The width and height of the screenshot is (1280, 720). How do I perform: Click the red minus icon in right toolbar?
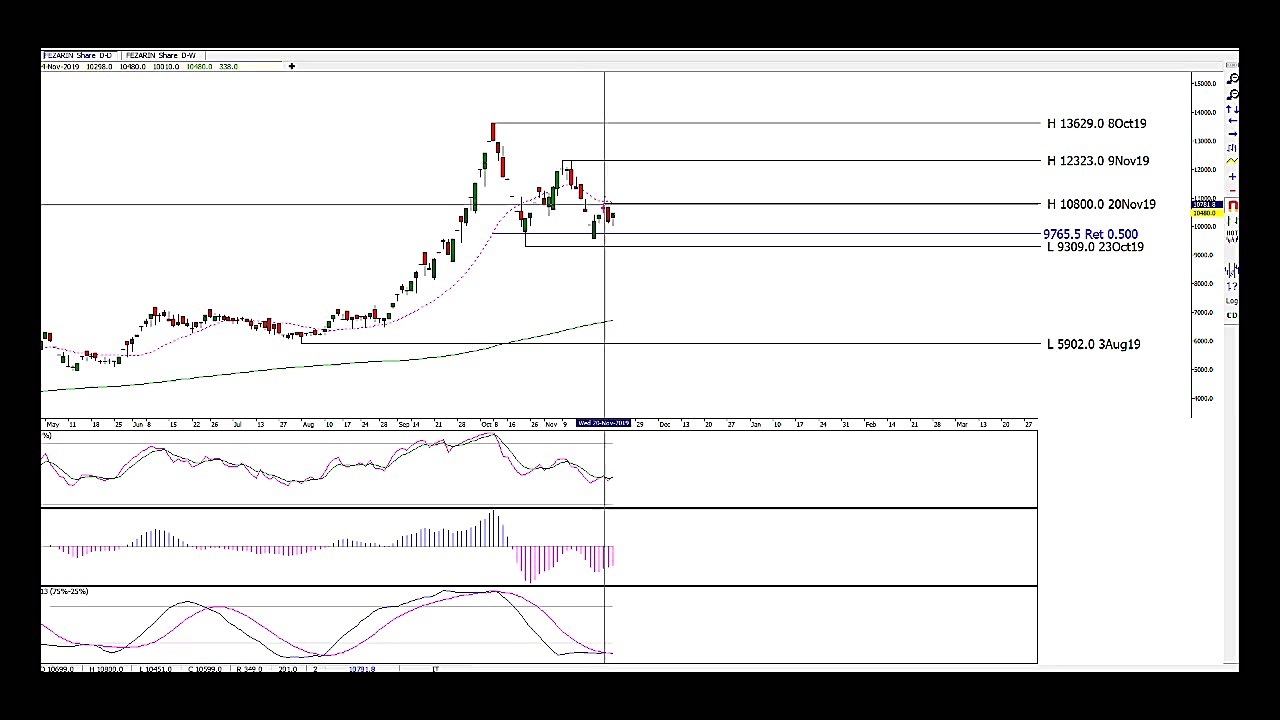pos(1232,190)
